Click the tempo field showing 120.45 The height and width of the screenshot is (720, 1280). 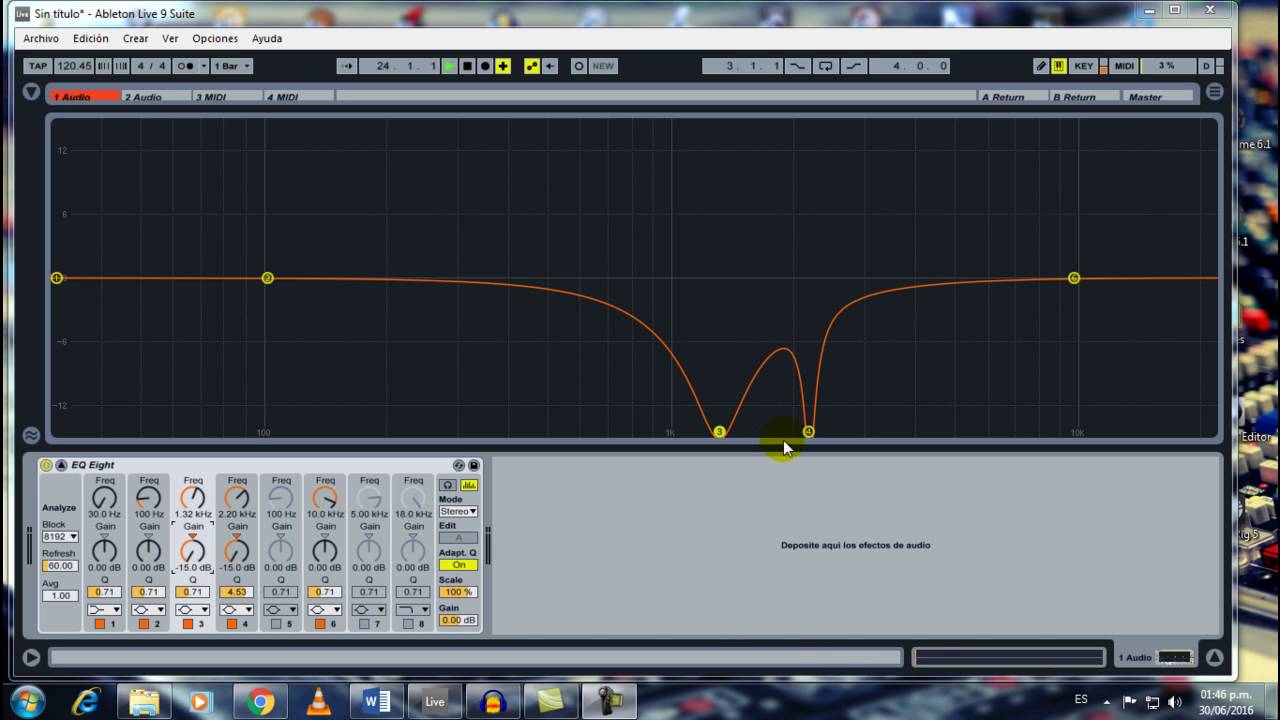tap(74, 66)
